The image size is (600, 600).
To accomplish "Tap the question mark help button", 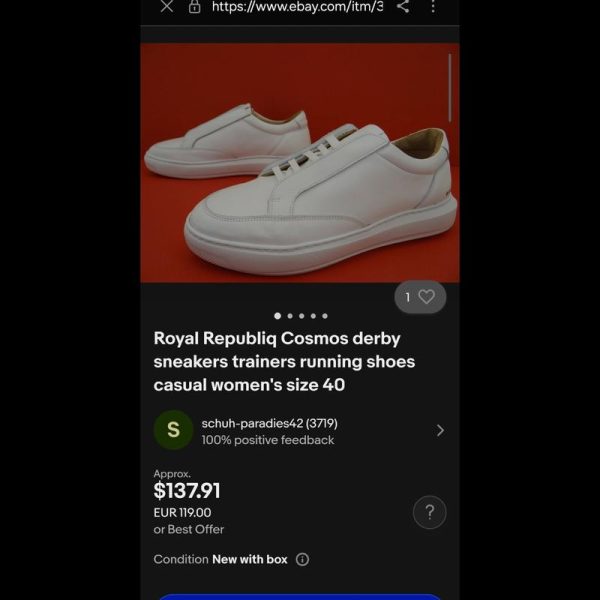I will (x=430, y=512).
